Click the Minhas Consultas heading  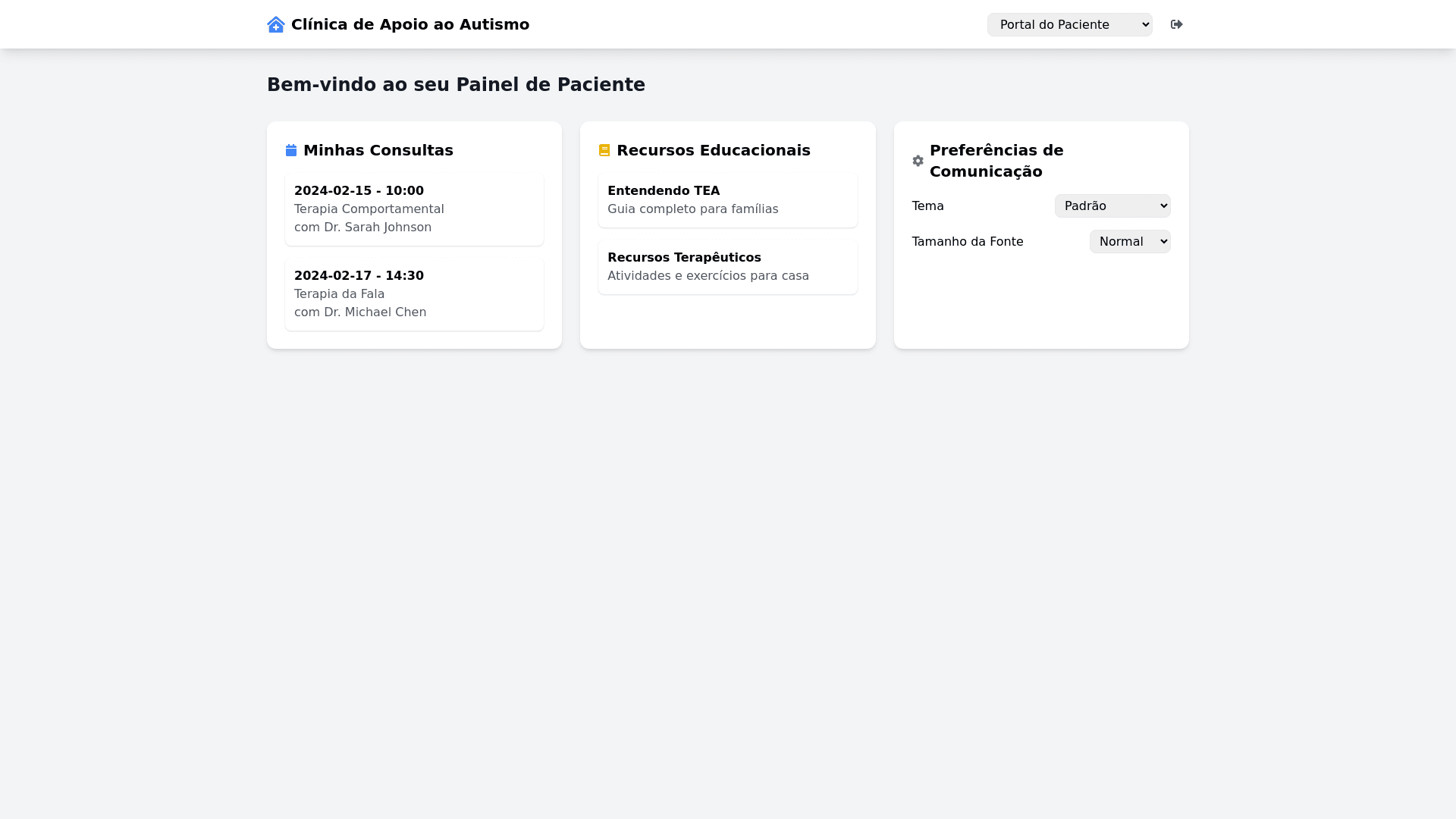378,150
